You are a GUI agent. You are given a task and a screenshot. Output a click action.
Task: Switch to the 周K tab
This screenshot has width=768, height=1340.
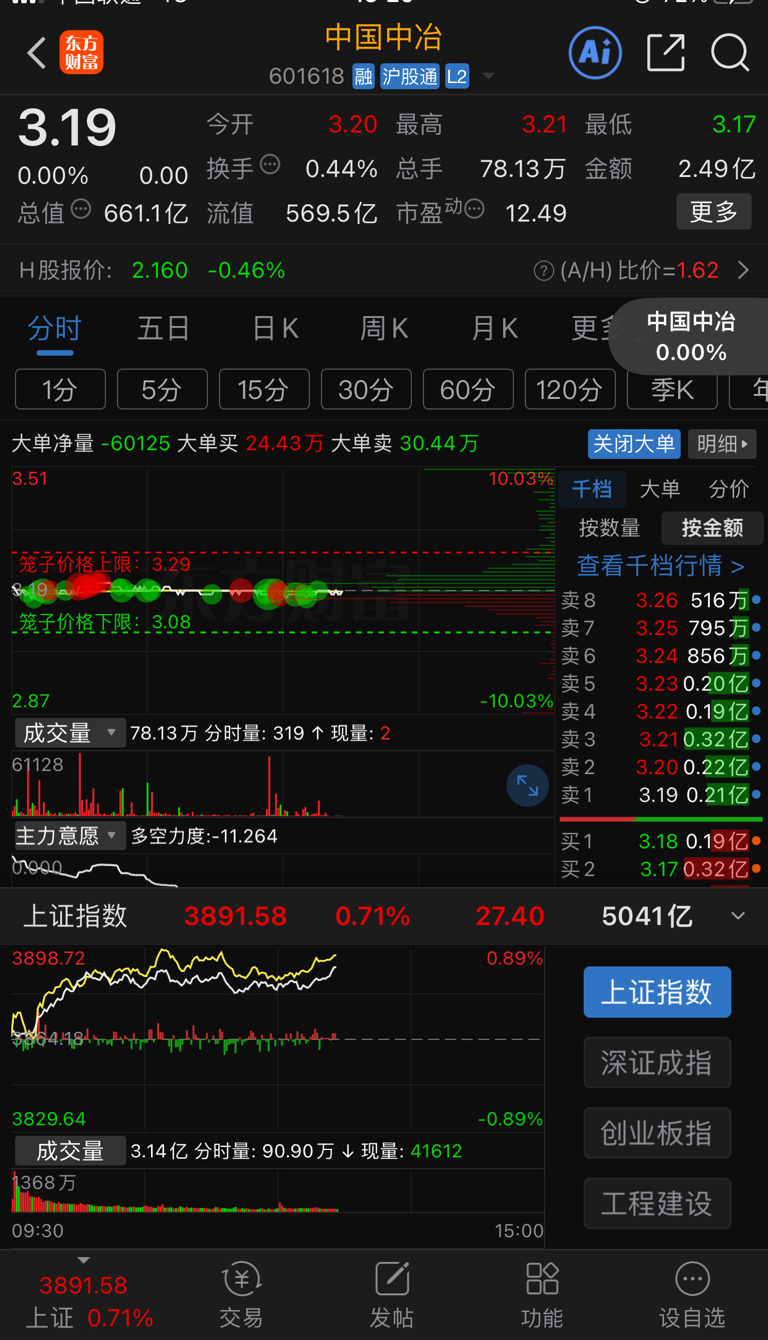pyautogui.click(x=385, y=328)
